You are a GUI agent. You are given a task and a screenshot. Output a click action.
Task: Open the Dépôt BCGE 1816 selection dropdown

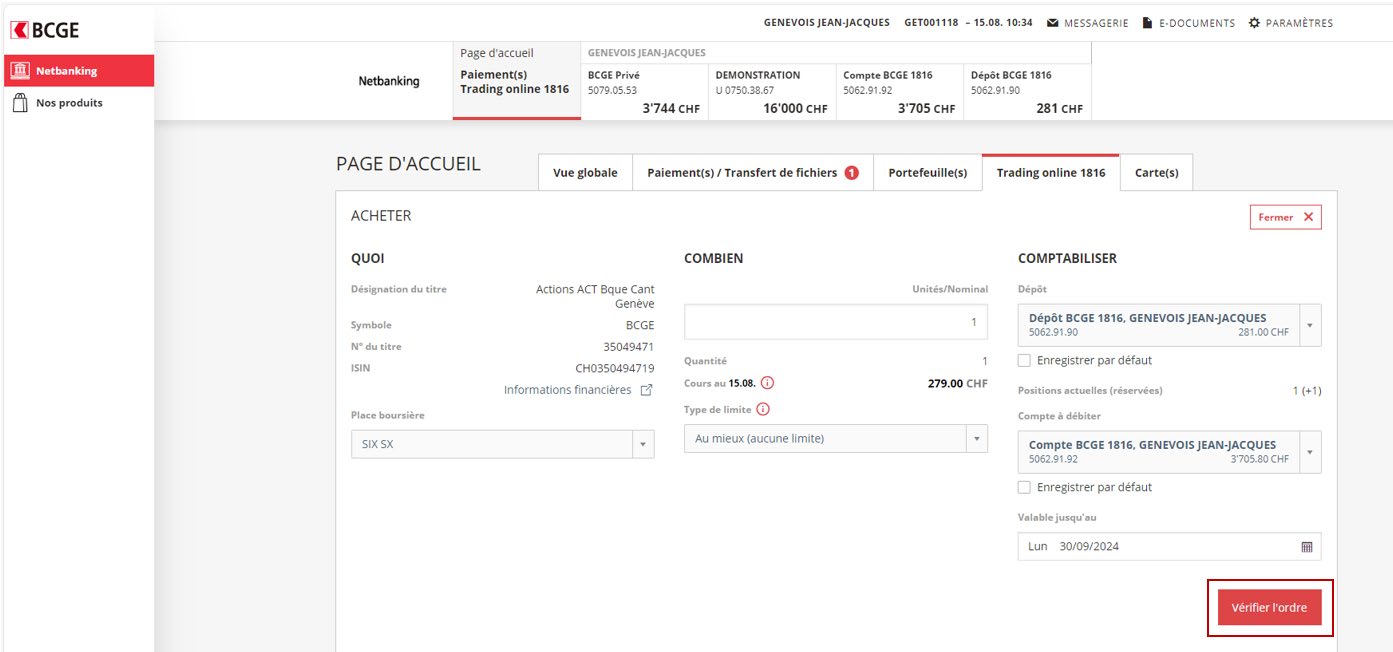[x=1169, y=325]
